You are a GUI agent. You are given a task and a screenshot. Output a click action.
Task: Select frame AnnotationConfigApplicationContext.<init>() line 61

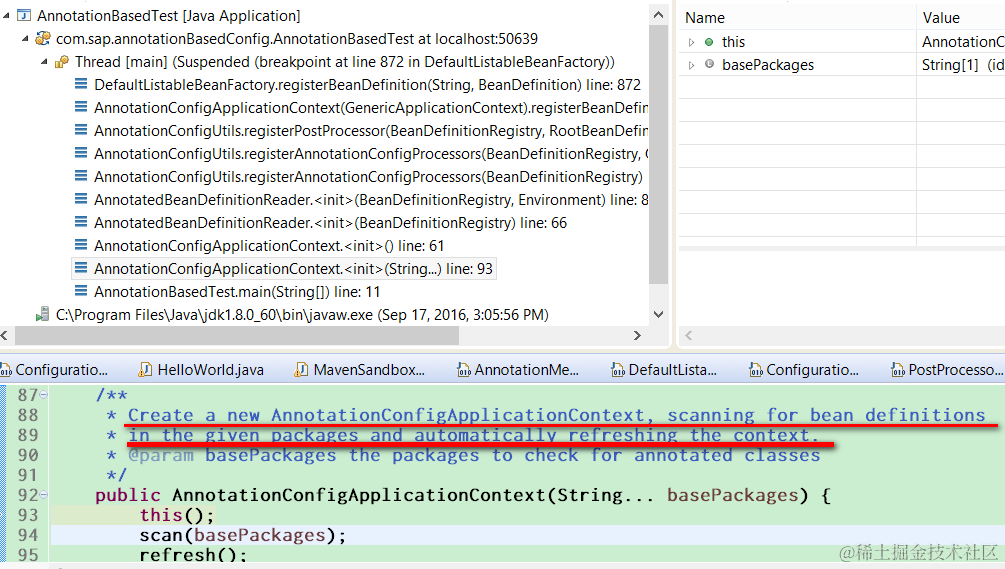click(x=269, y=246)
